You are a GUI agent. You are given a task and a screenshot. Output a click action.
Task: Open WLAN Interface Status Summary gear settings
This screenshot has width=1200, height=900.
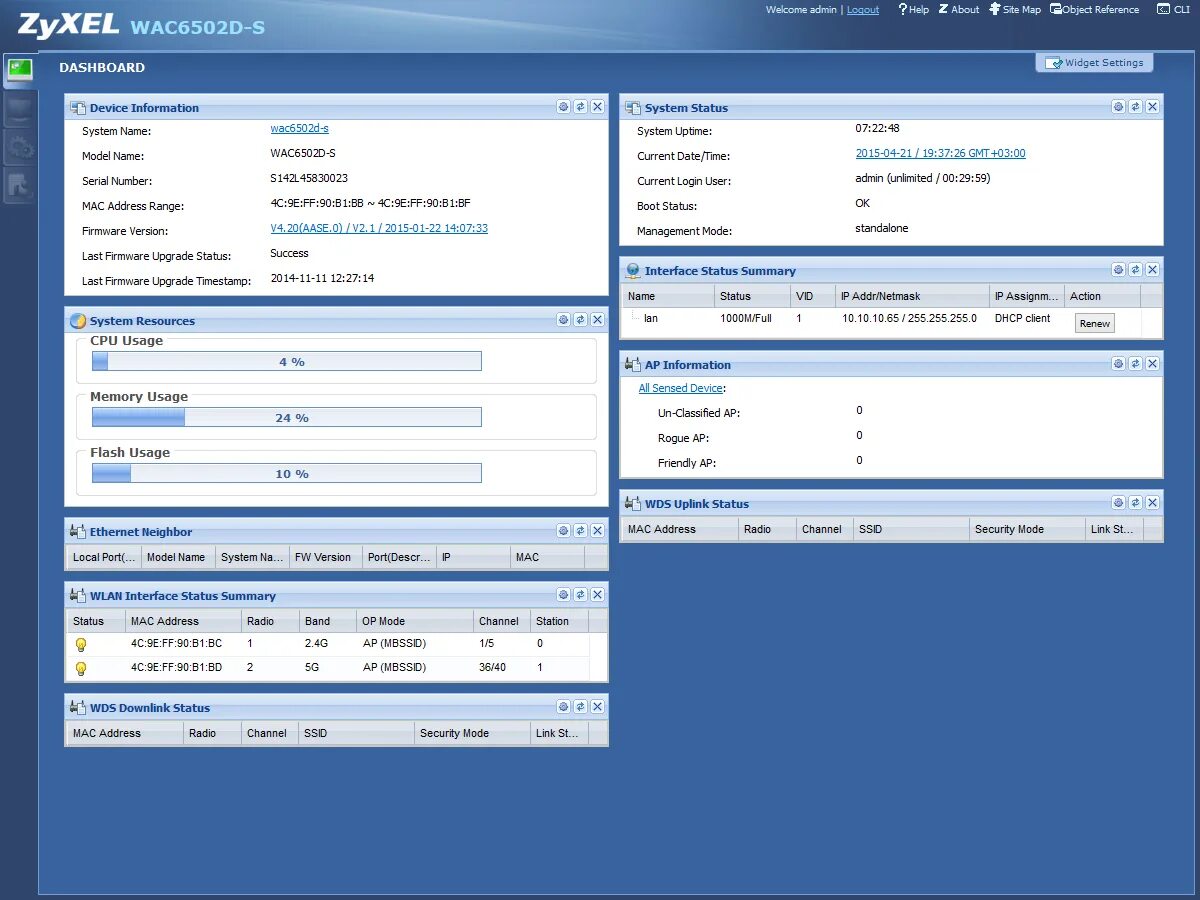tap(563, 595)
